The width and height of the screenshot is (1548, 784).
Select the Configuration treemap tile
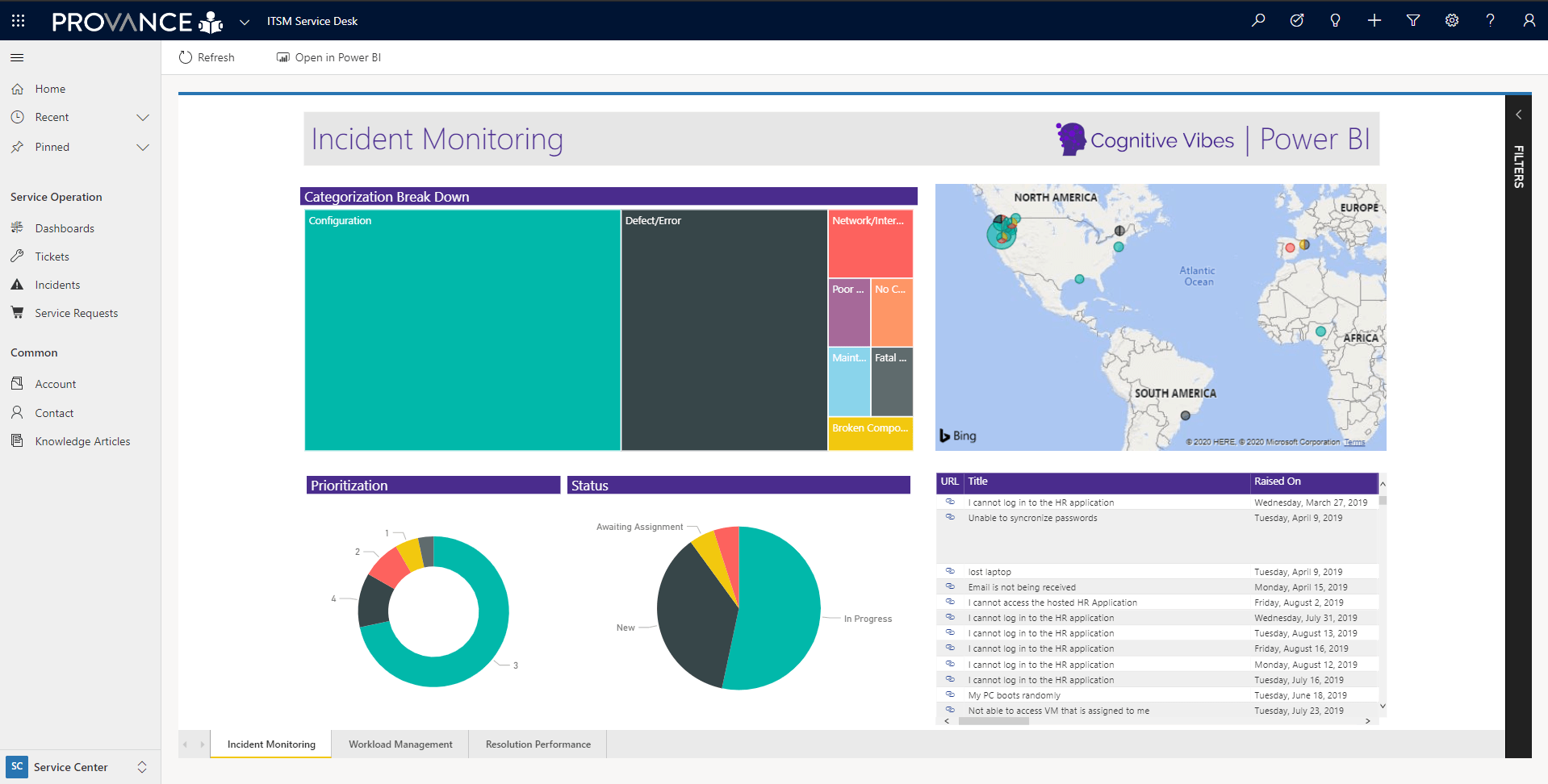tap(462, 330)
